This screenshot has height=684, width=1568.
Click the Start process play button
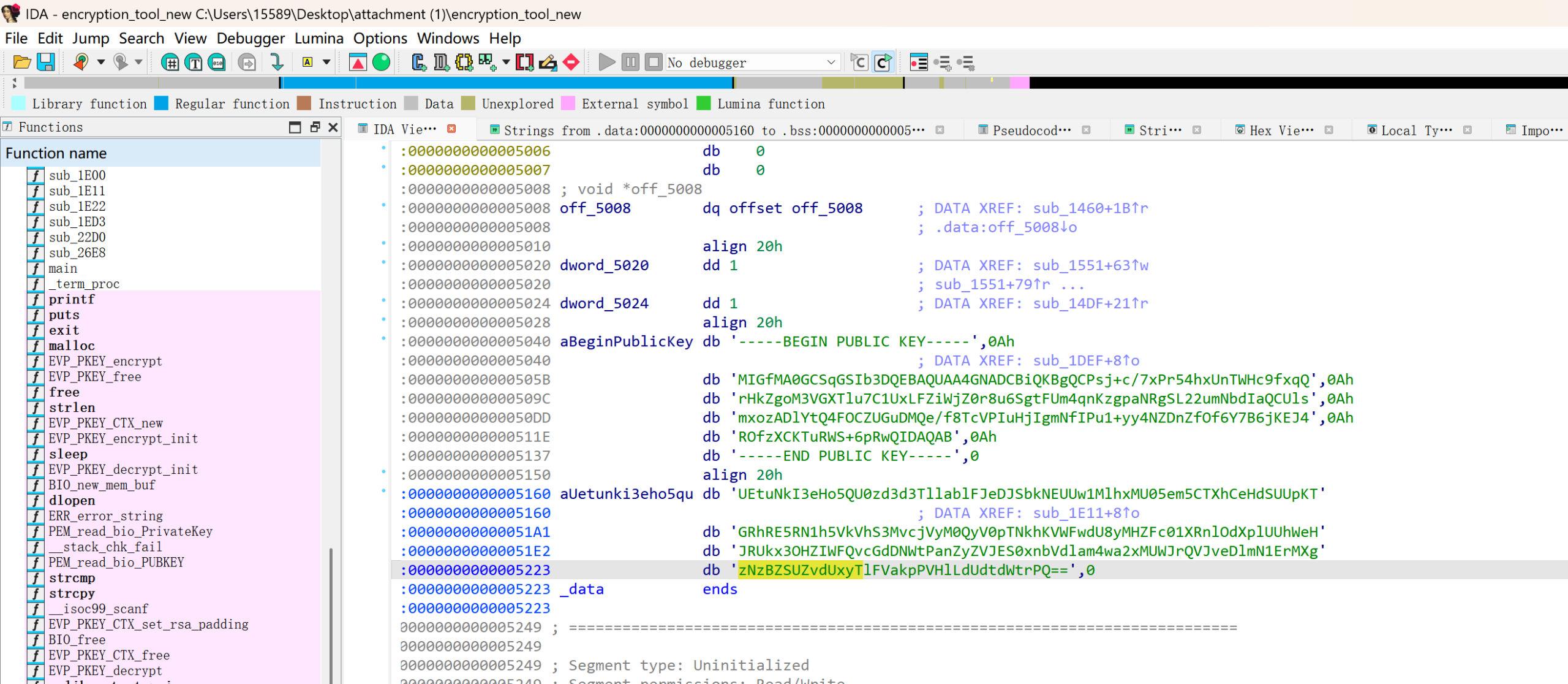pos(606,62)
